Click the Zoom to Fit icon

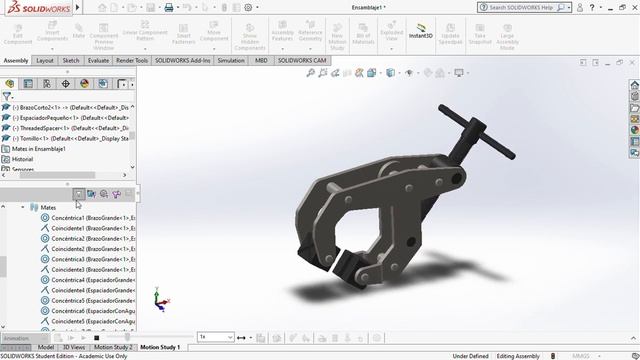tap(311, 73)
